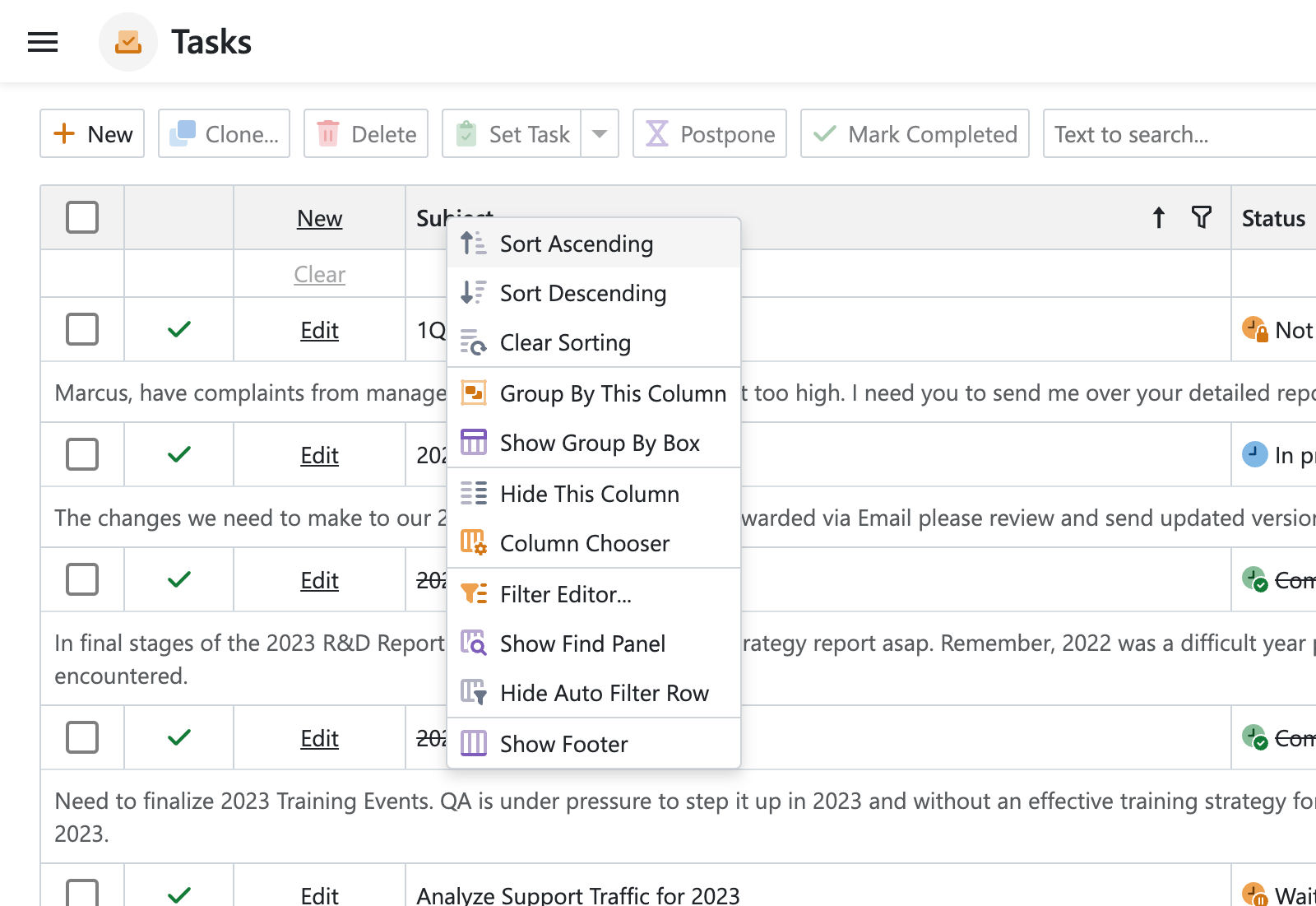Open the hamburger navigation menu
Viewport: 1316px width, 906px height.
[x=42, y=41]
